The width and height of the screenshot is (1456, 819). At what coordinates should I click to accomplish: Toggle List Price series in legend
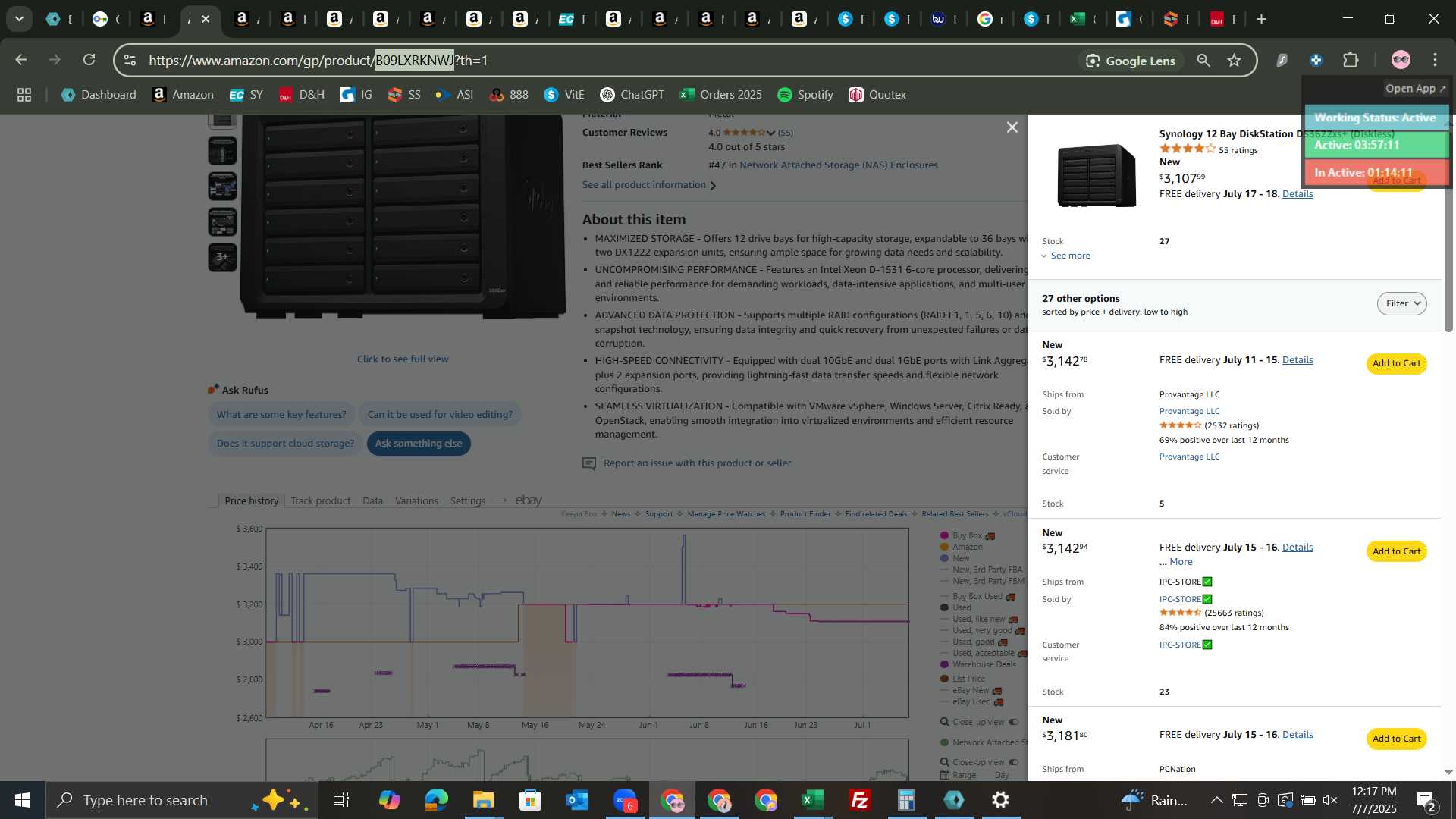tap(962, 679)
